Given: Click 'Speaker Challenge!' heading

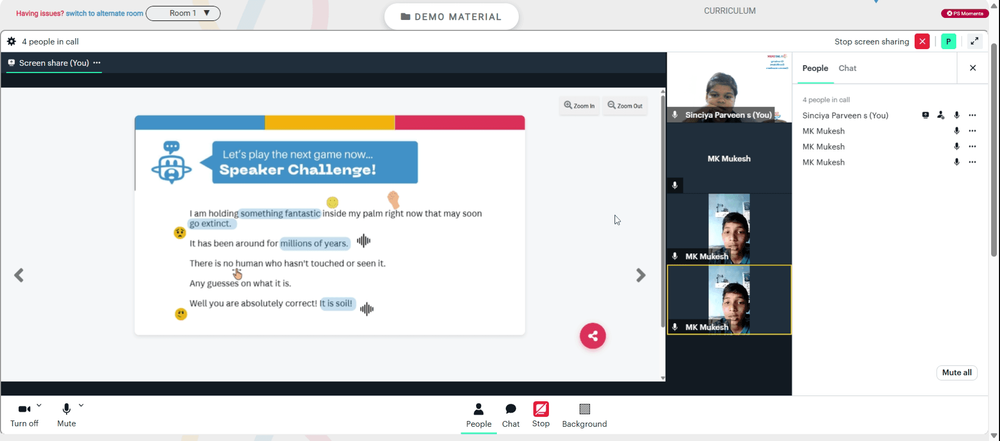Looking at the screenshot, I should 298,170.
